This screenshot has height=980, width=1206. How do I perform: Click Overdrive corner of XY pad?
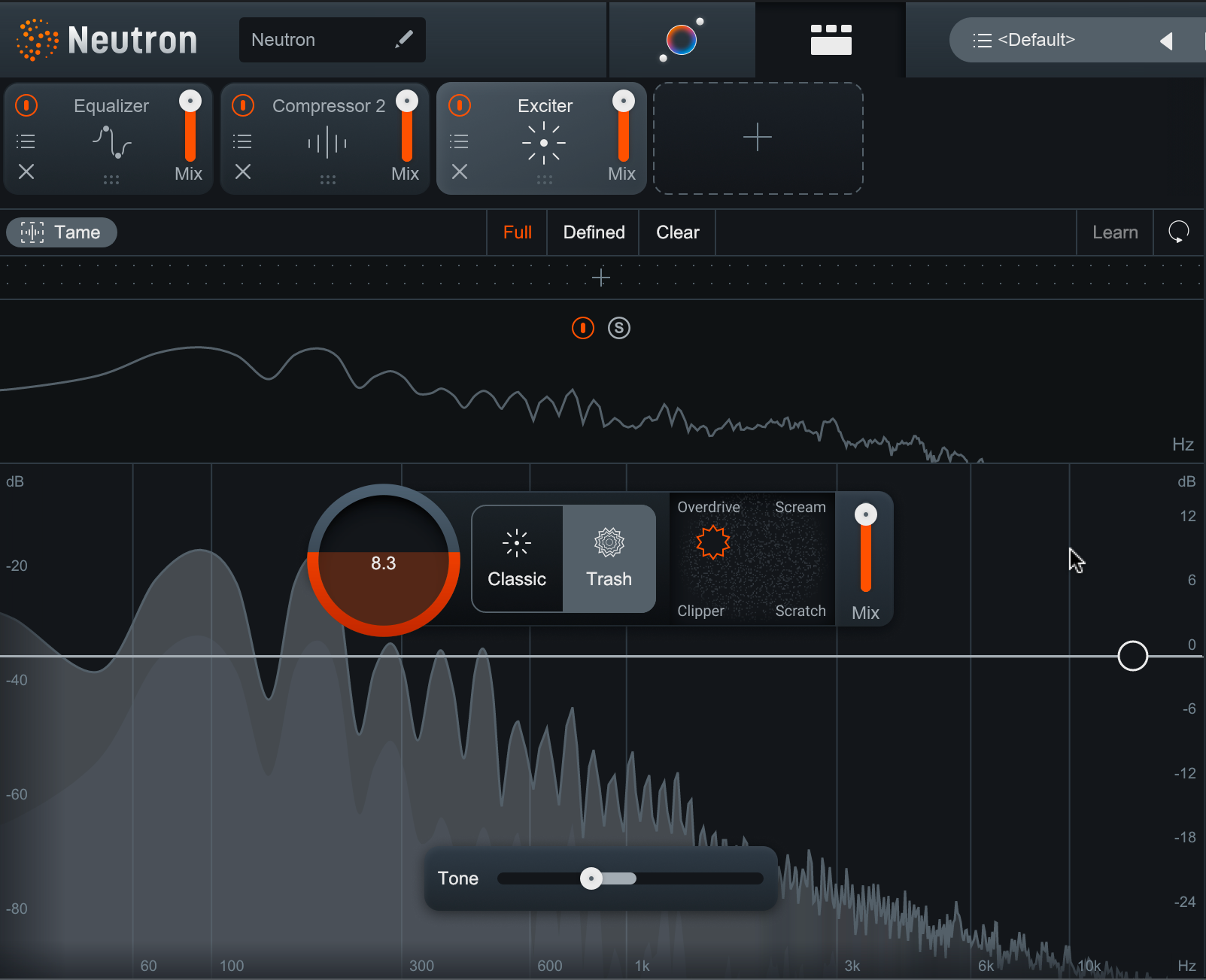pyautogui.click(x=709, y=508)
